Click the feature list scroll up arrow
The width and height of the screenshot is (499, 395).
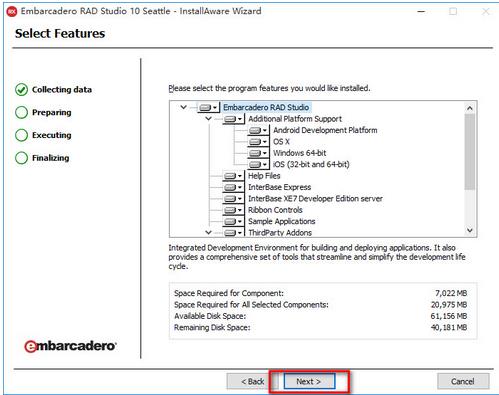(x=470, y=108)
